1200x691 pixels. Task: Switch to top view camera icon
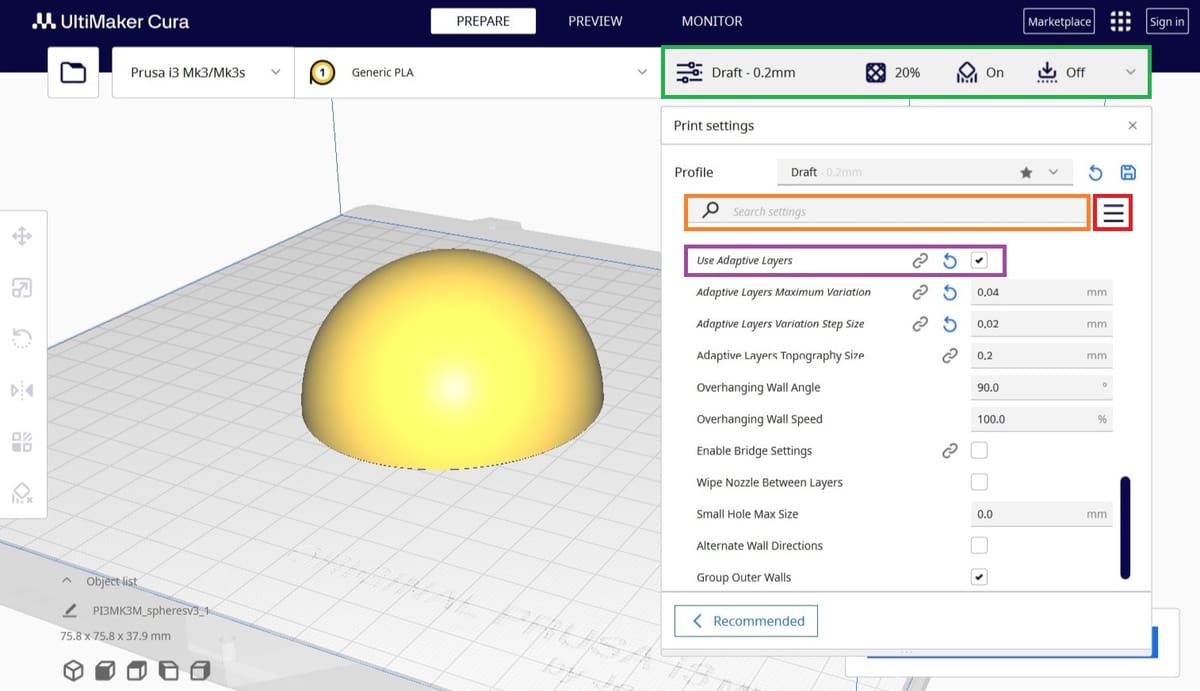click(137, 670)
